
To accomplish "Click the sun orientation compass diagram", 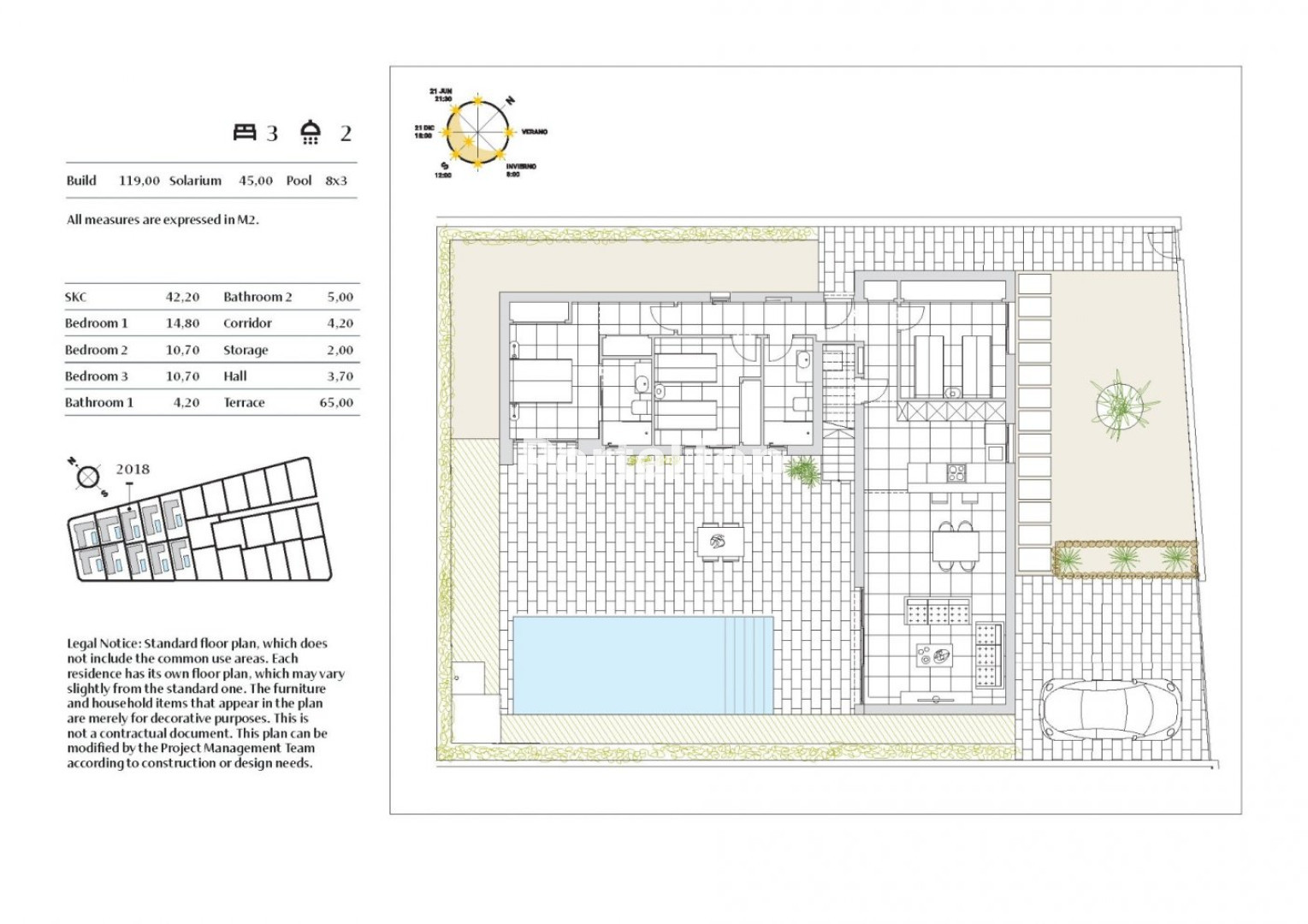I will (476, 133).
